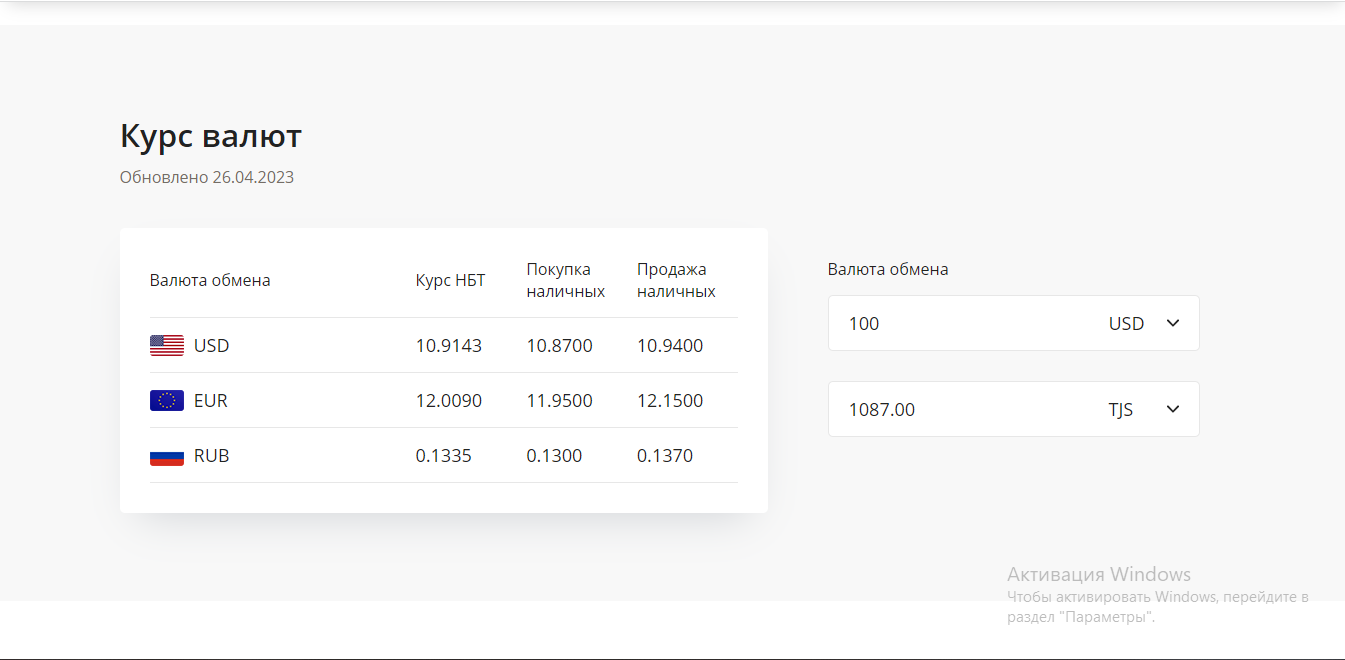Click the chevron next to USD

pos(1173,323)
